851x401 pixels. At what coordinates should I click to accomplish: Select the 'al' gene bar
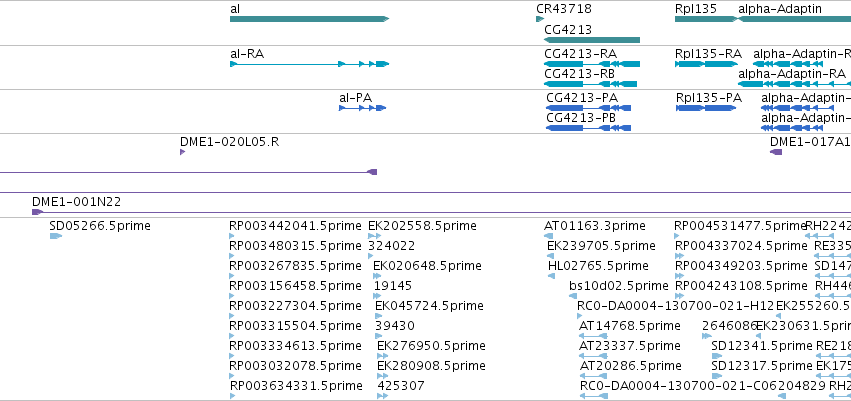(x=309, y=19)
